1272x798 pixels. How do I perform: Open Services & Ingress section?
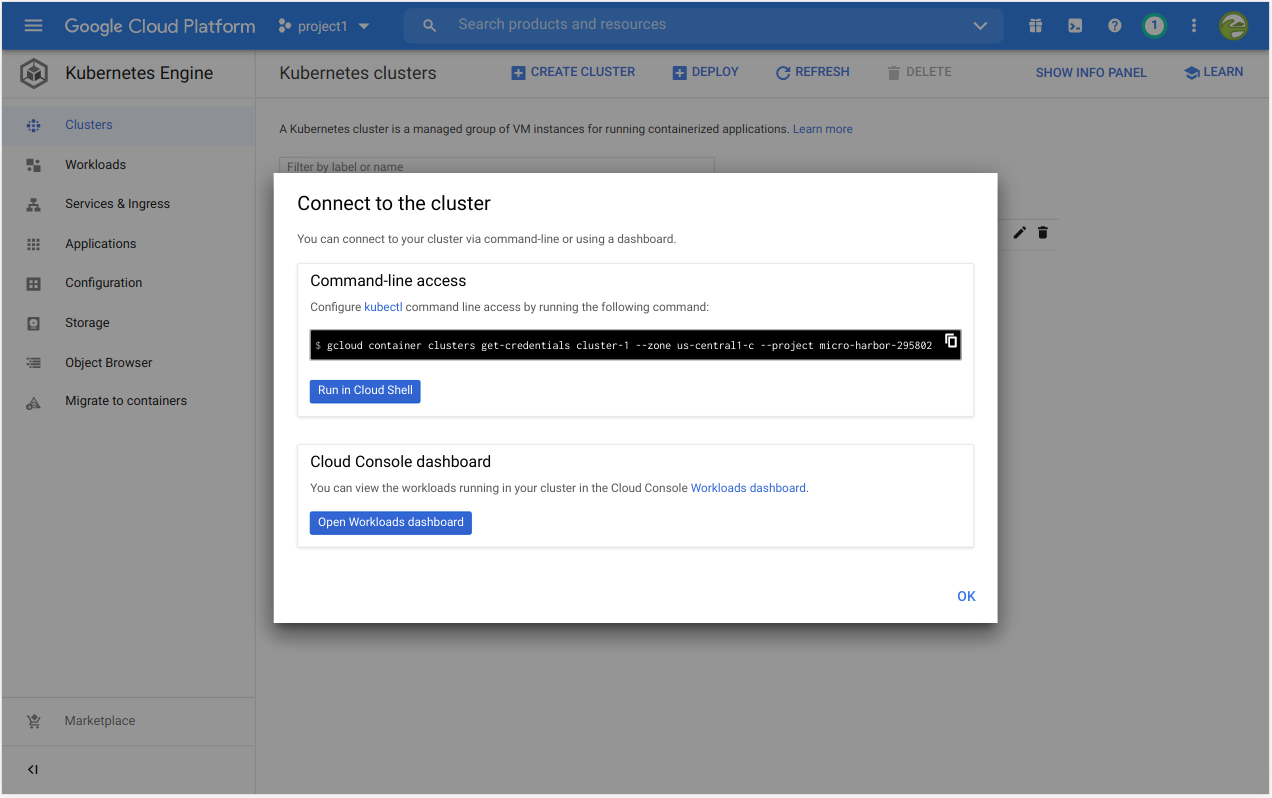pyautogui.click(x=117, y=204)
